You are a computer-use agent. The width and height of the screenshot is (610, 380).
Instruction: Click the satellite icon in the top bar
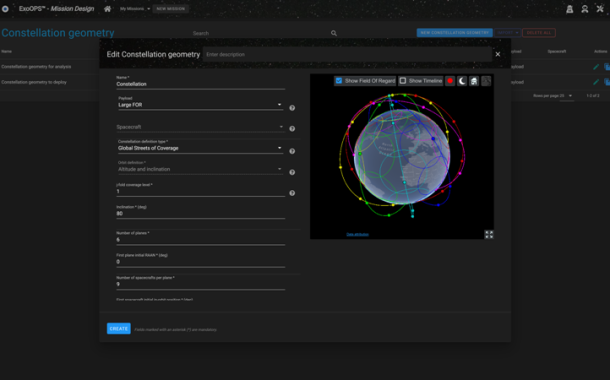pos(600,9)
